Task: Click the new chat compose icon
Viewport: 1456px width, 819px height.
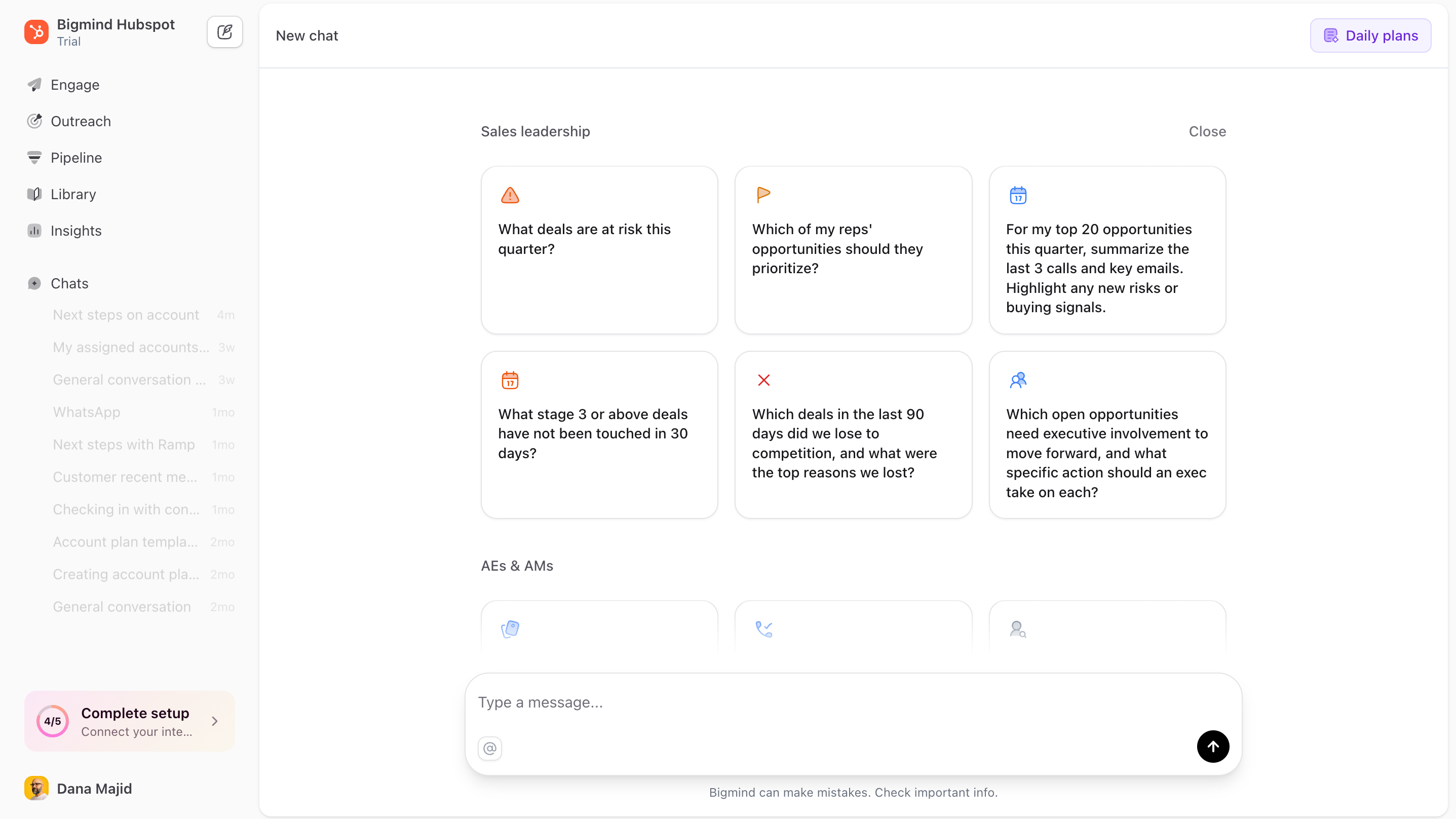Action: coord(224,31)
